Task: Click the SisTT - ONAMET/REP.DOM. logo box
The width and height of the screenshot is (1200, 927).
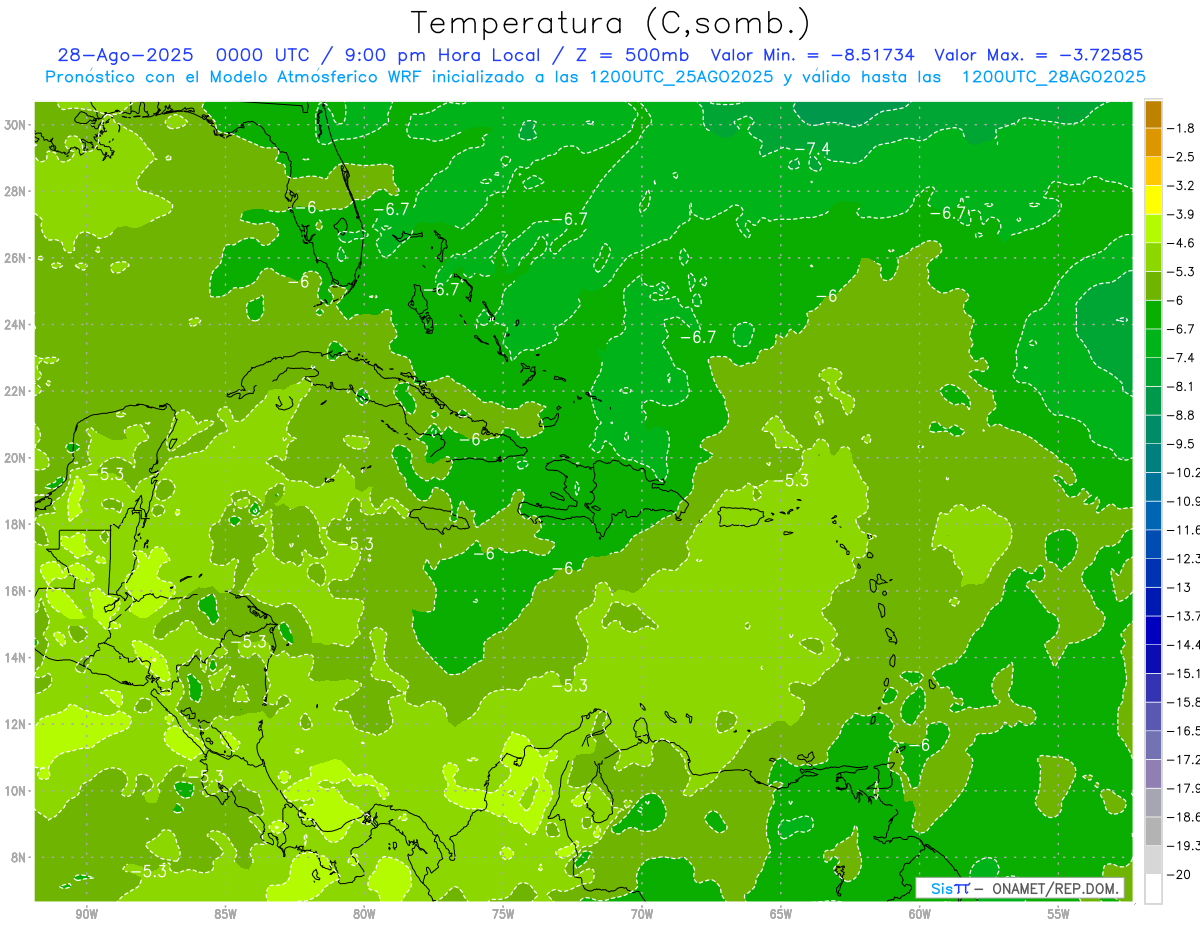Action: pyautogui.click(x=1020, y=888)
